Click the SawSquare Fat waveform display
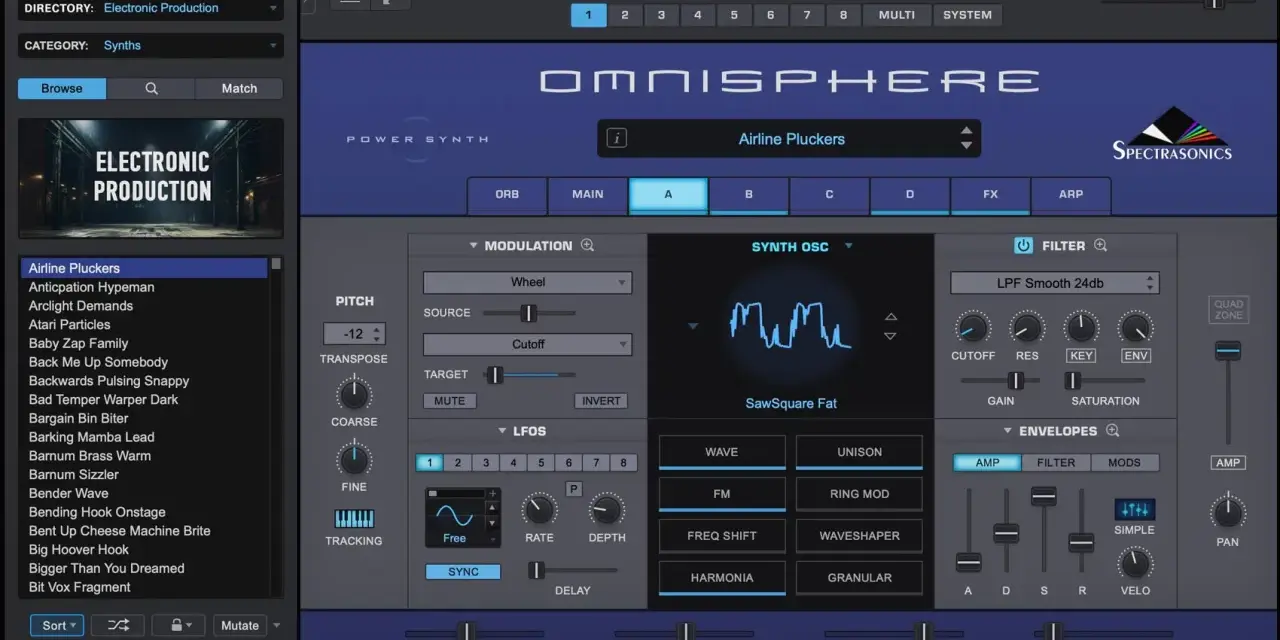1280x640 pixels. click(791, 325)
